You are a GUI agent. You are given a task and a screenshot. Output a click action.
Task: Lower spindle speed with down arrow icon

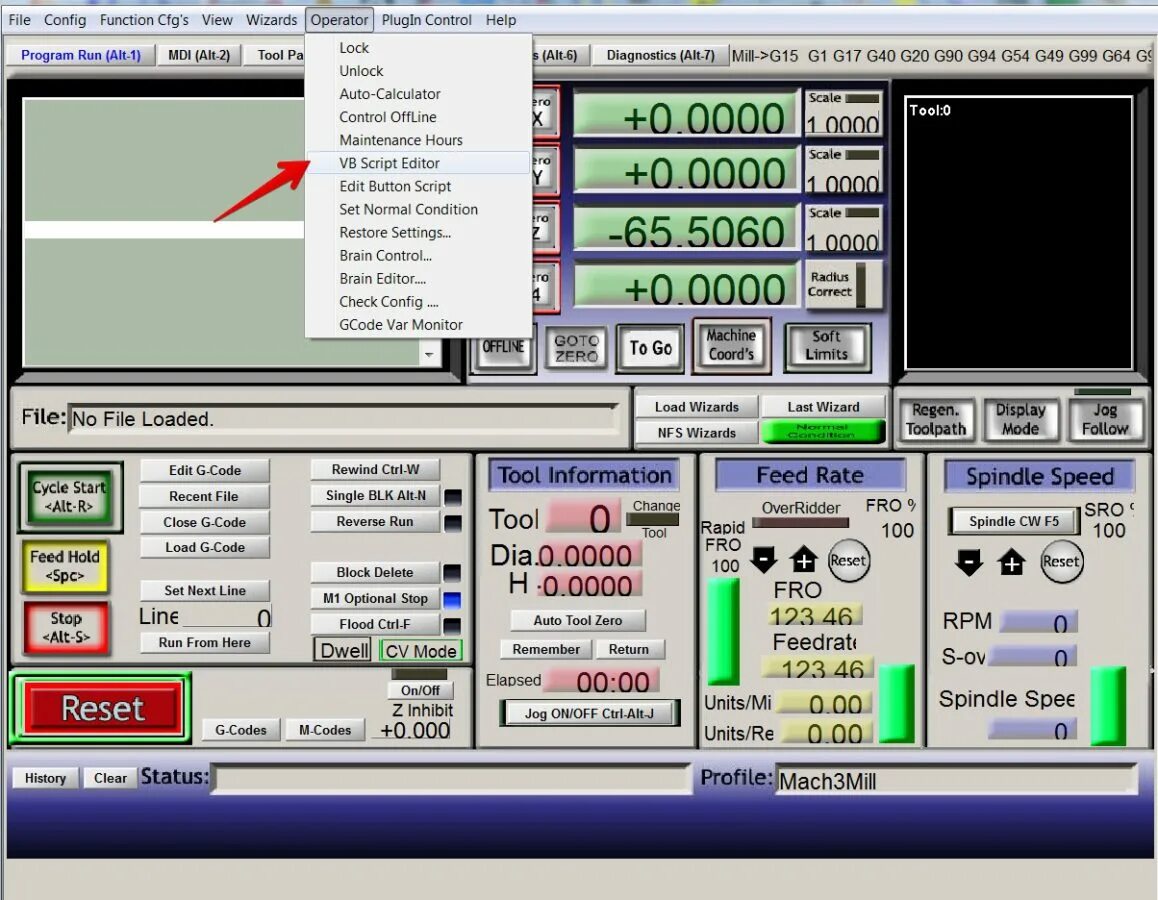pyautogui.click(x=968, y=563)
